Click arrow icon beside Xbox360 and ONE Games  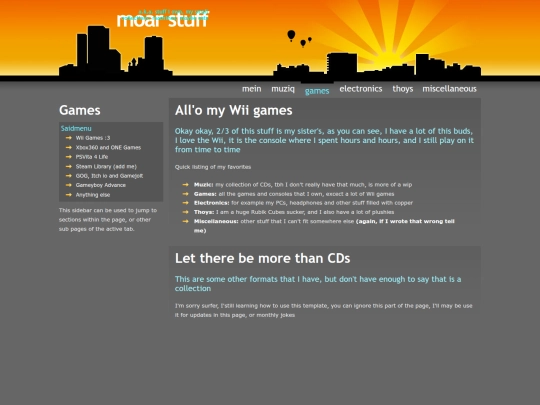pyautogui.click(x=69, y=147)
